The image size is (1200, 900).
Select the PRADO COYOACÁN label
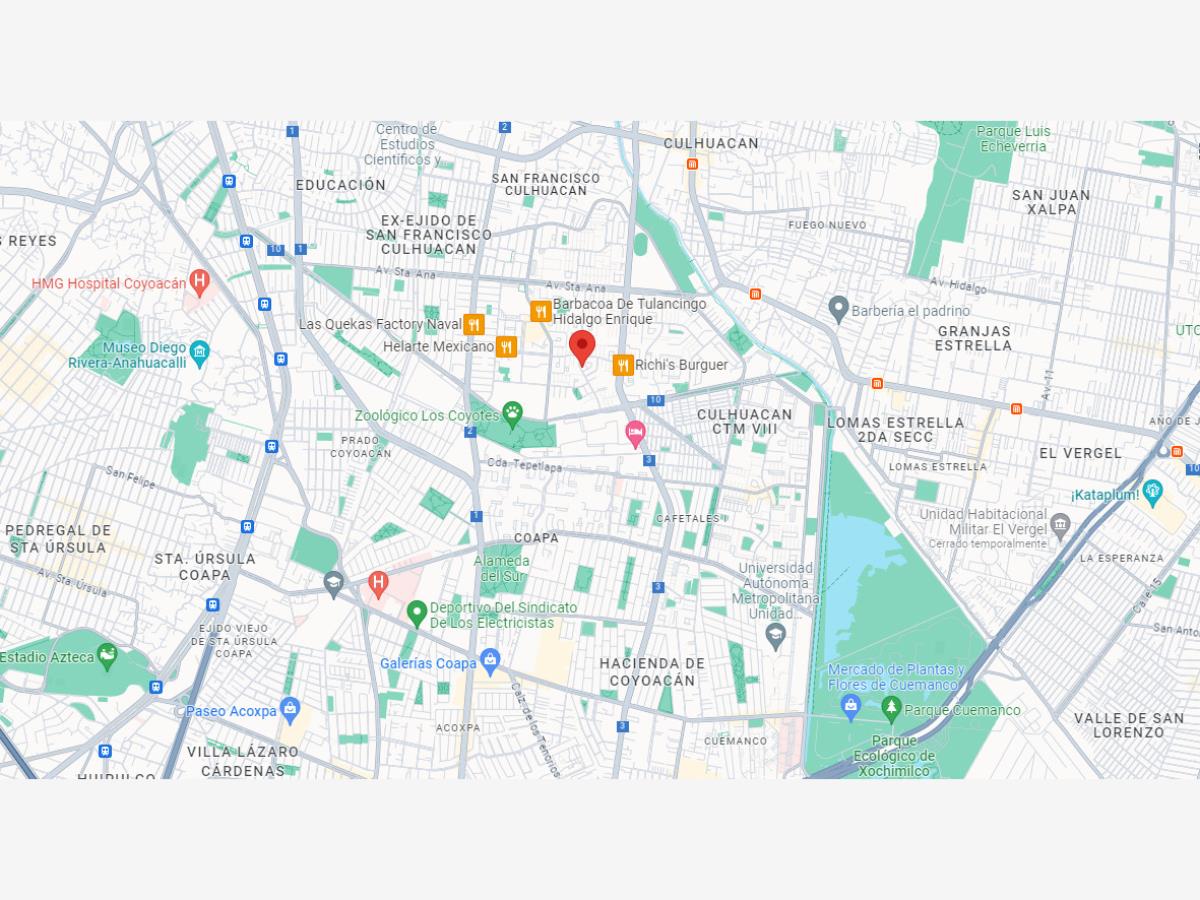pyautogui.click(x=360, y=446)
